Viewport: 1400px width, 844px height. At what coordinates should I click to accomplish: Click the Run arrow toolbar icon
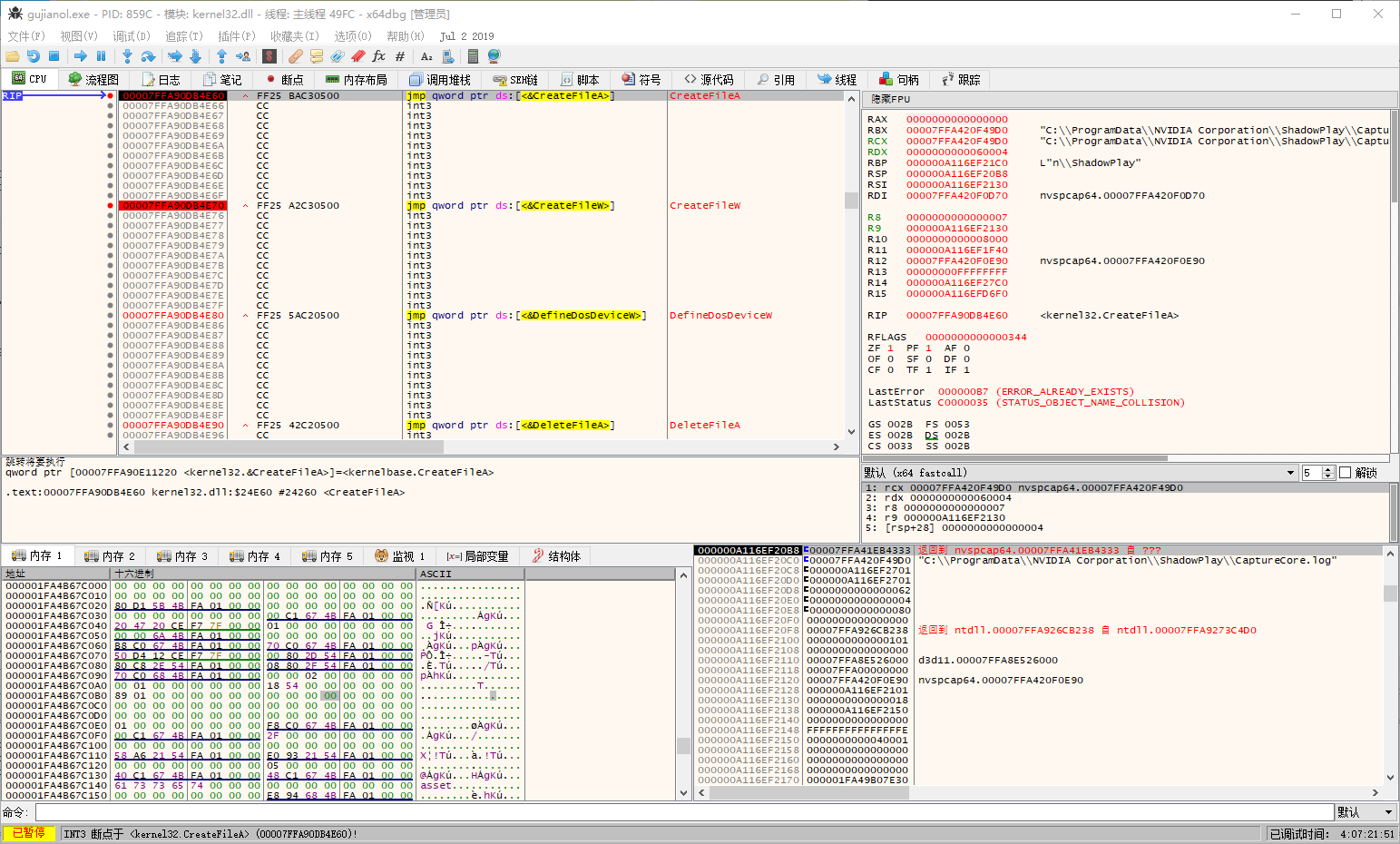(x=81, y=56)
